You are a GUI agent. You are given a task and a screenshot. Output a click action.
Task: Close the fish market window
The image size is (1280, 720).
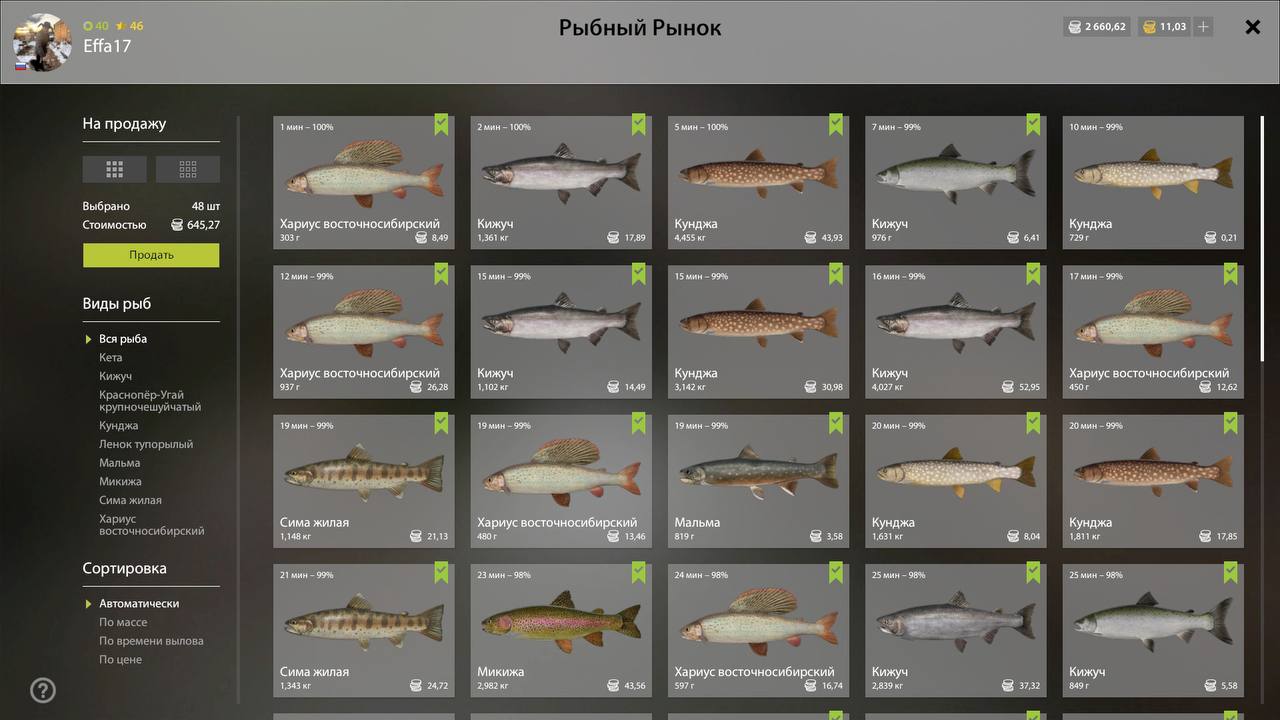pos(1253,27)
